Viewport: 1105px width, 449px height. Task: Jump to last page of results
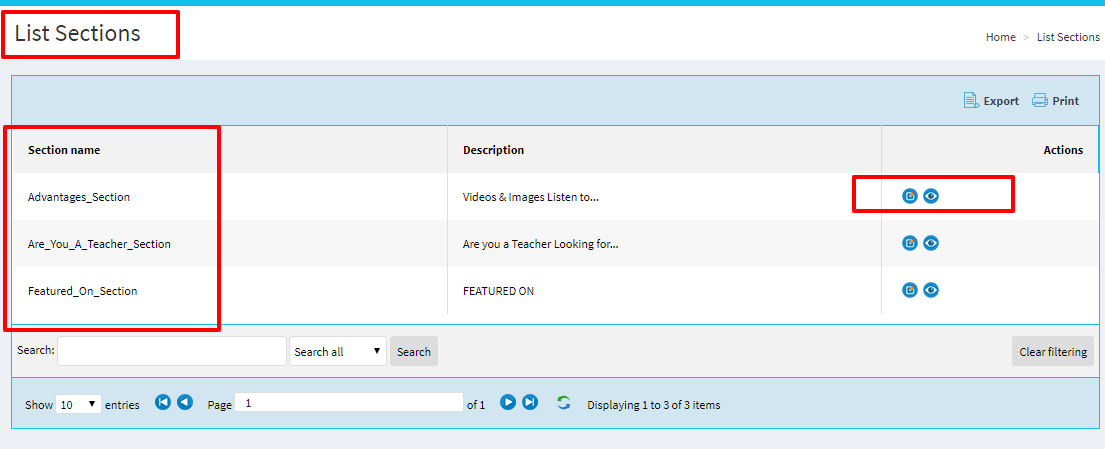[x=530, y=402]
